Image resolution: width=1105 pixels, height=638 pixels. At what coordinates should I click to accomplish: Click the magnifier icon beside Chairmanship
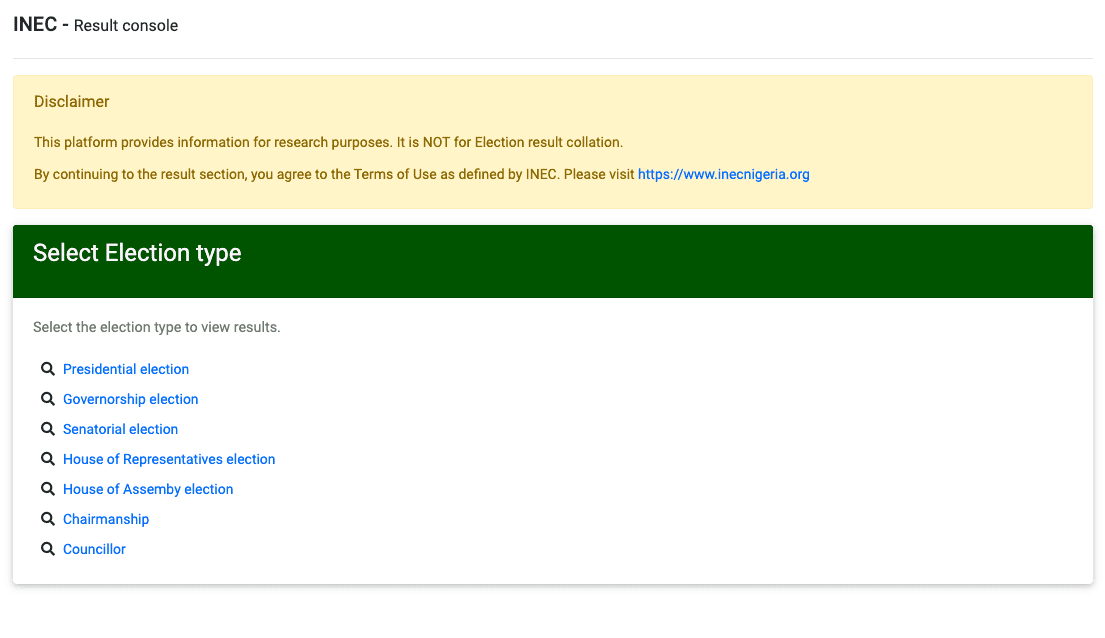click(47, 519)
